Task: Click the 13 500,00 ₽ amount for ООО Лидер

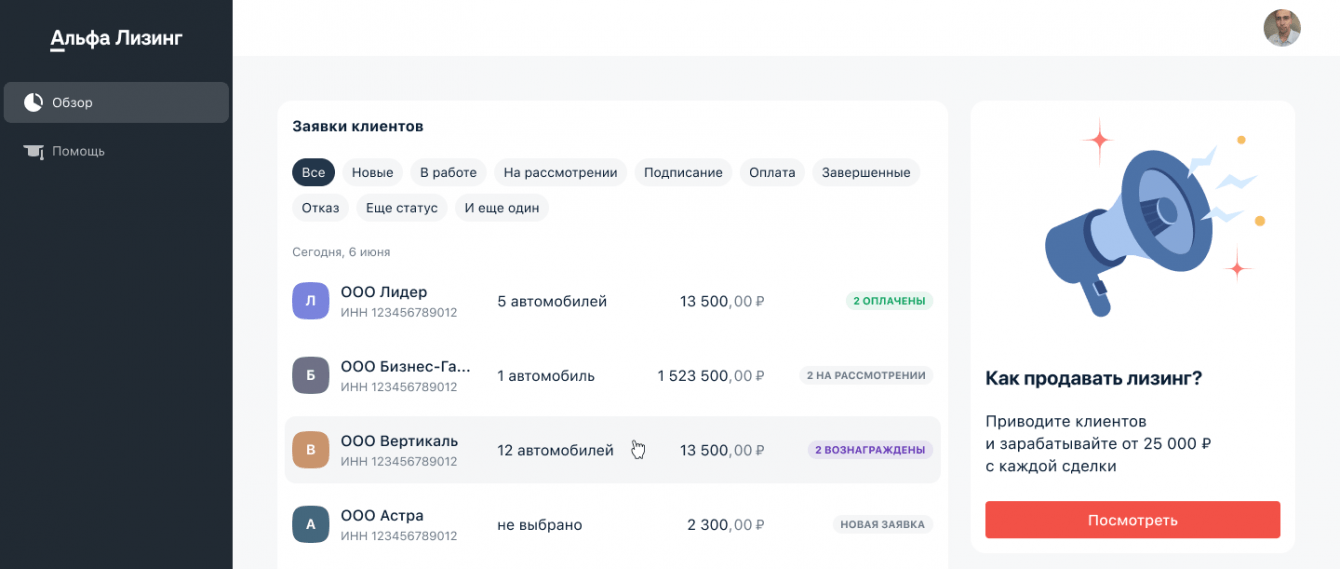Action: (x=723, y=301)
